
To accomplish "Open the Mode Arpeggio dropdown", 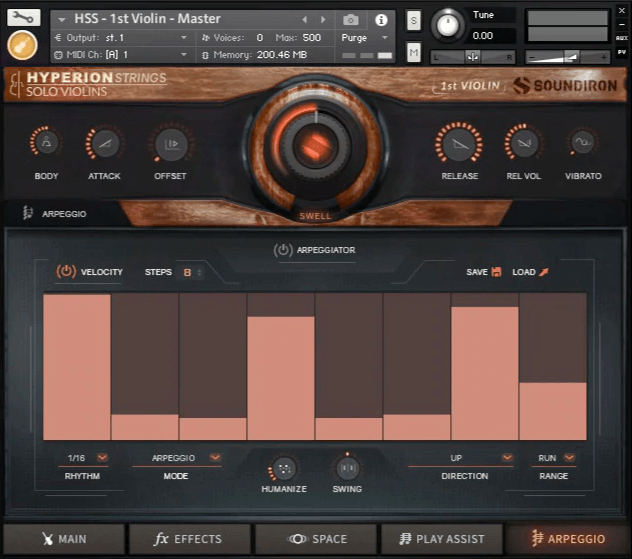I will click(x=215, y=457).
